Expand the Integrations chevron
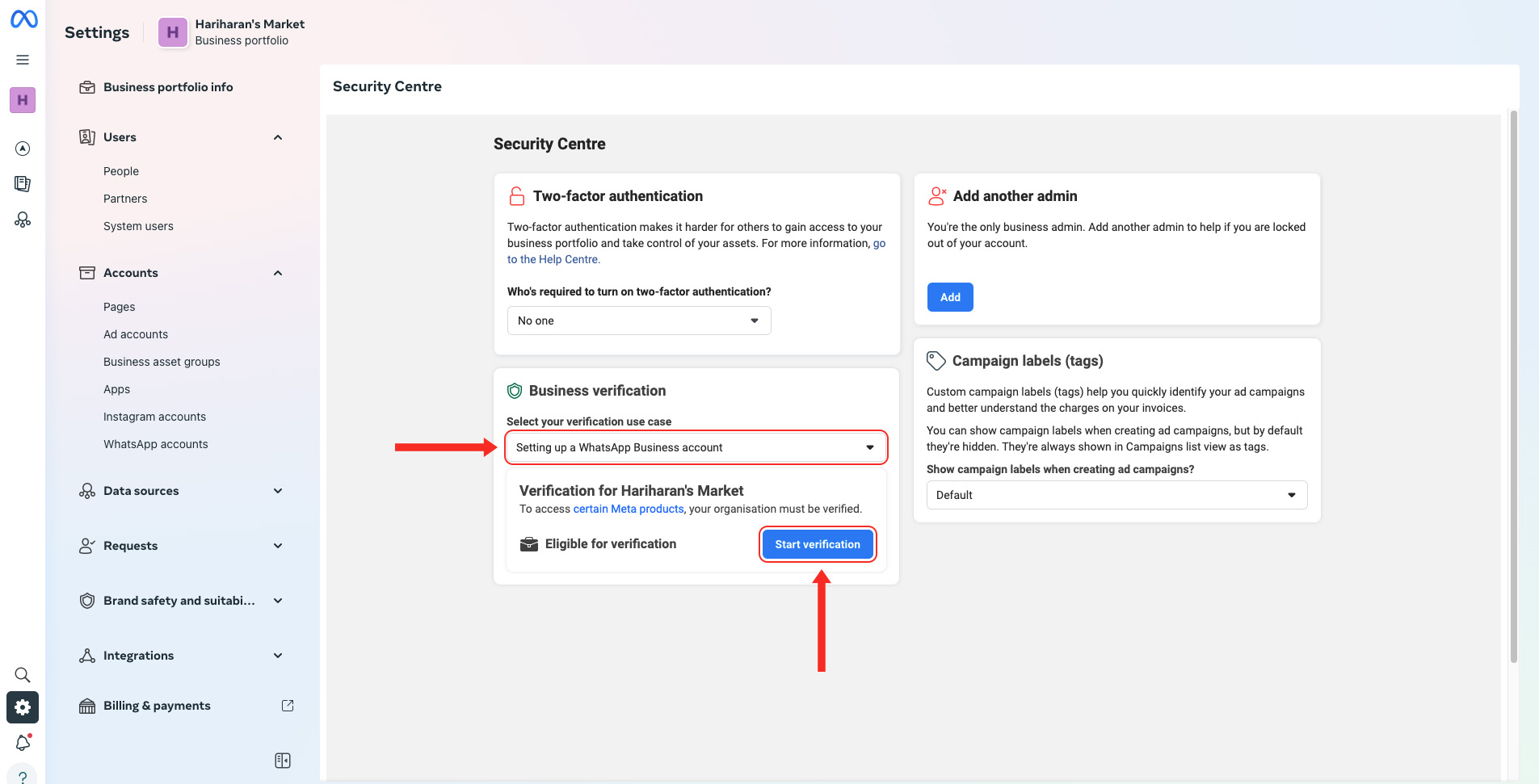This screenshot has height=784, width=1539. (278, 656)
